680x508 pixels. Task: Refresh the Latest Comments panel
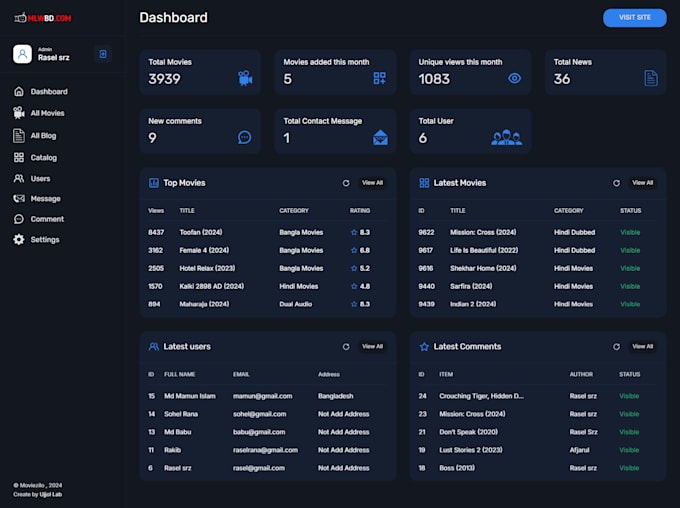coord(616,347)
